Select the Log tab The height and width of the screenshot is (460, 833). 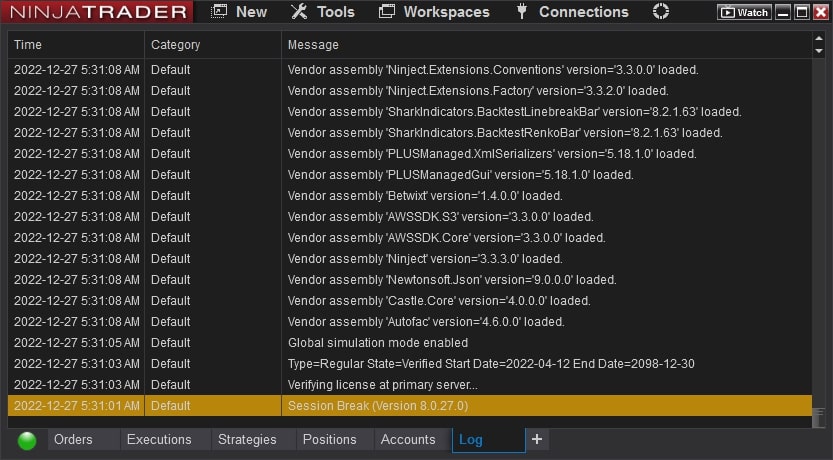click(488, 440)
